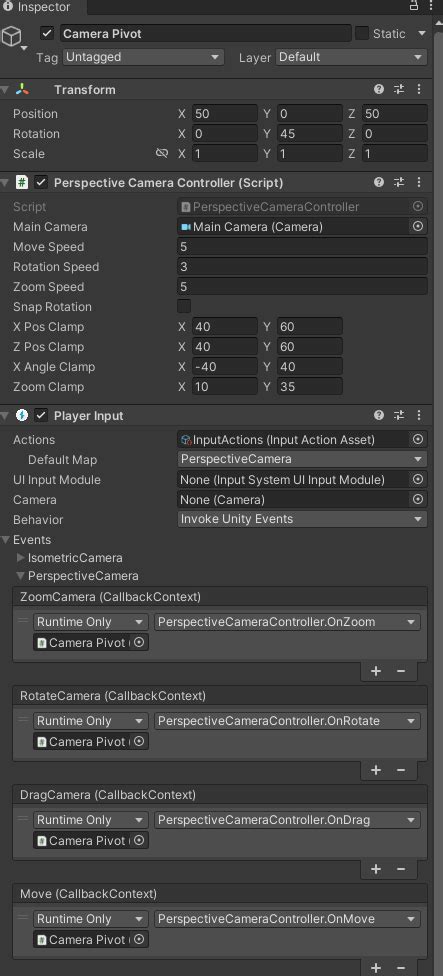Click Camera None object picker circle
The height and width of the screenshot is (976, 443).
(x=418, y=499)
